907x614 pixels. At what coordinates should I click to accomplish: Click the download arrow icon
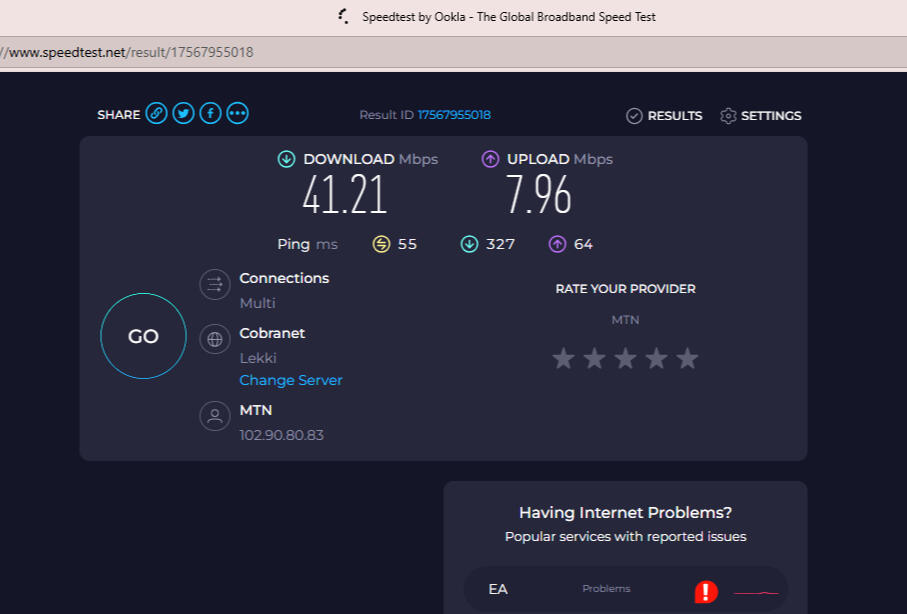pos(287,159)
